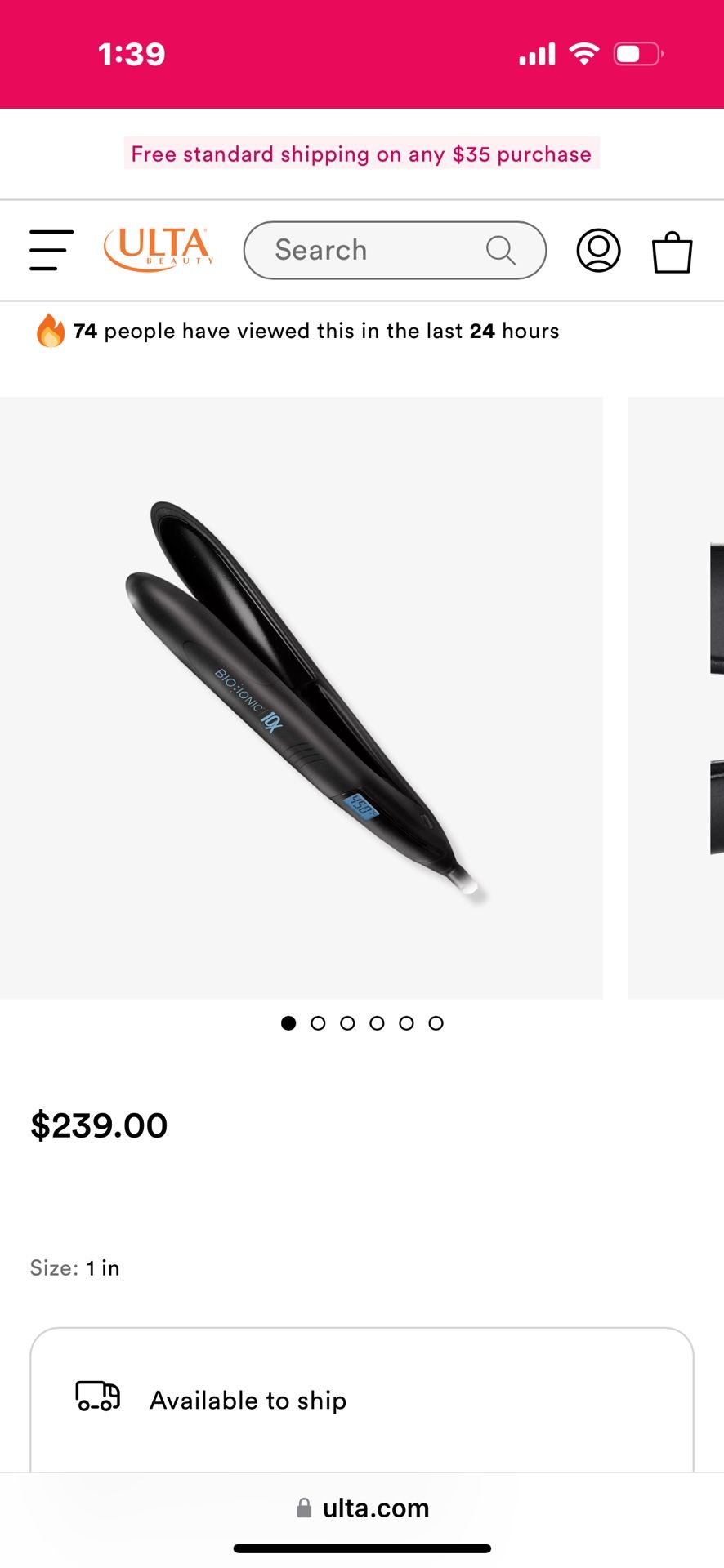Open the account profile icon
Image resolution: width=724 pixels, height=1568 pixels.
click(x=599, y=250)
